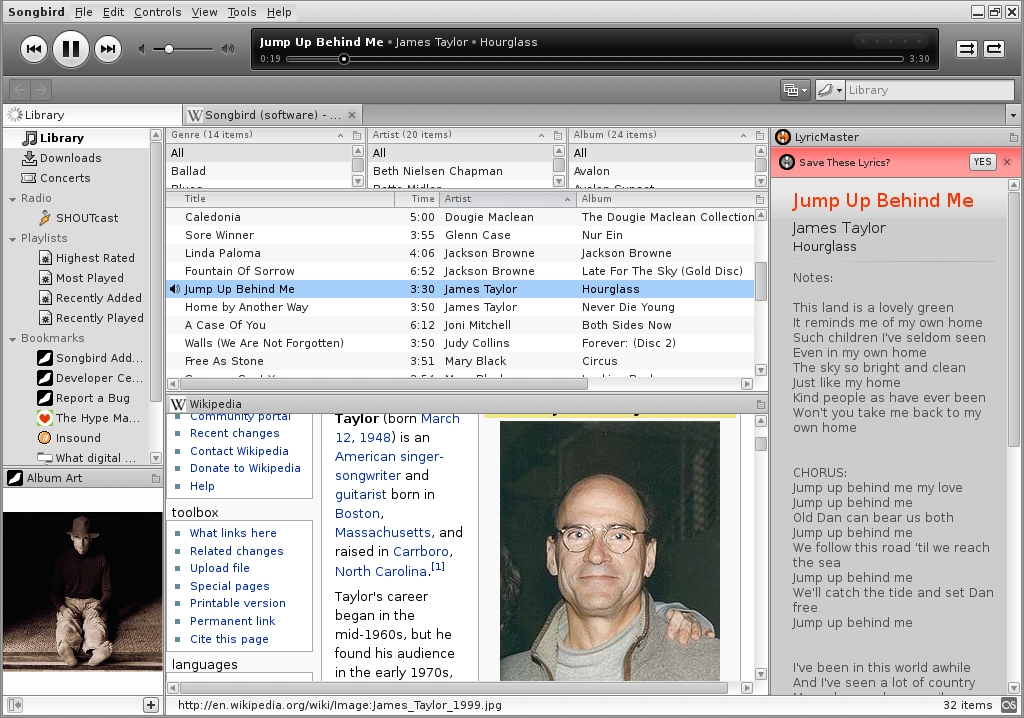Open the Tools menu
Viewport: 1024px width, 718px height.
(x=242, y=12)
